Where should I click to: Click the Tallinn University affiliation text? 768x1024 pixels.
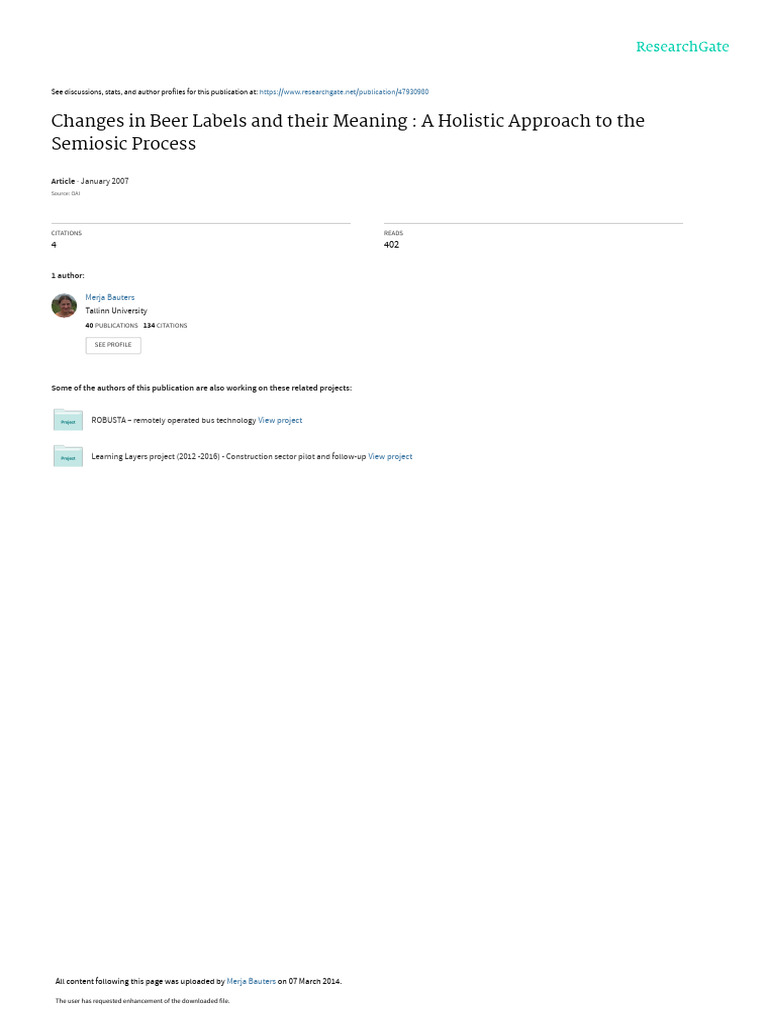tap(116, 311)
